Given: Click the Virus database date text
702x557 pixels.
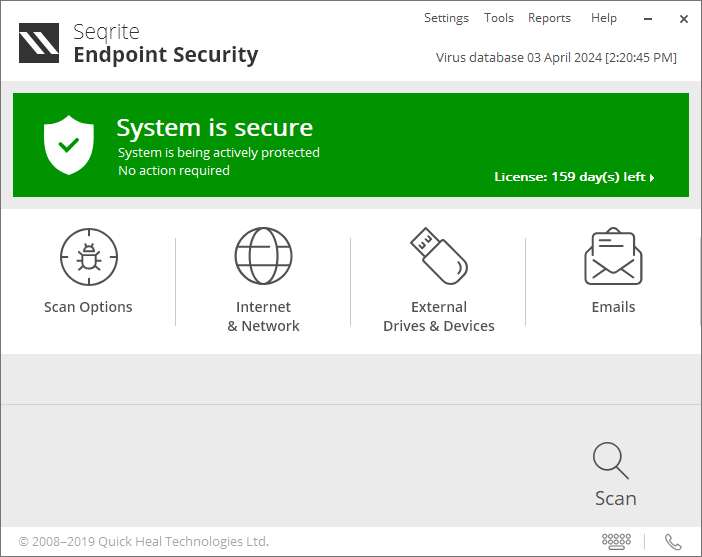Looking at the screenshot, I should [x=556, y=57].
